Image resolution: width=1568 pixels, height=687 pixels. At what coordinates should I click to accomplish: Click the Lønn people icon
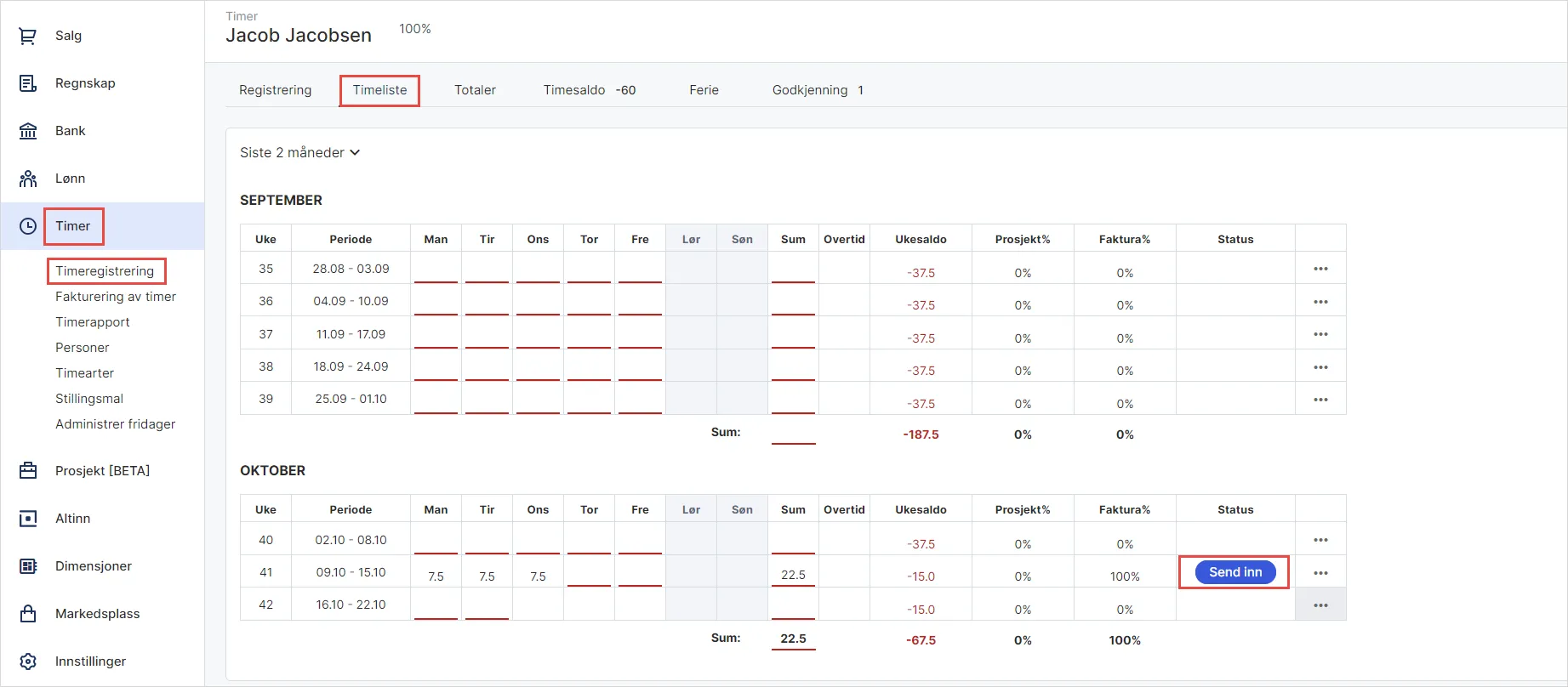tap(28, 179)
